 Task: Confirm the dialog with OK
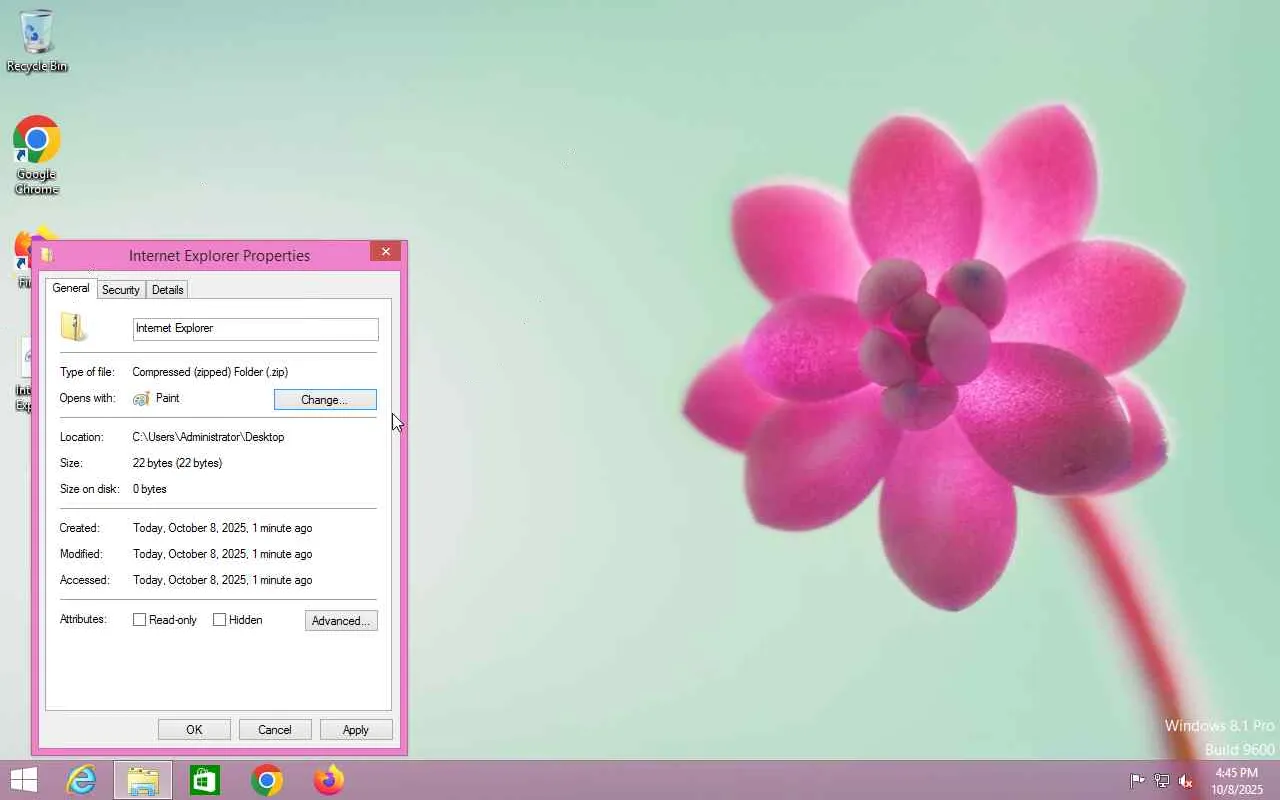click(x=194, y=730)
